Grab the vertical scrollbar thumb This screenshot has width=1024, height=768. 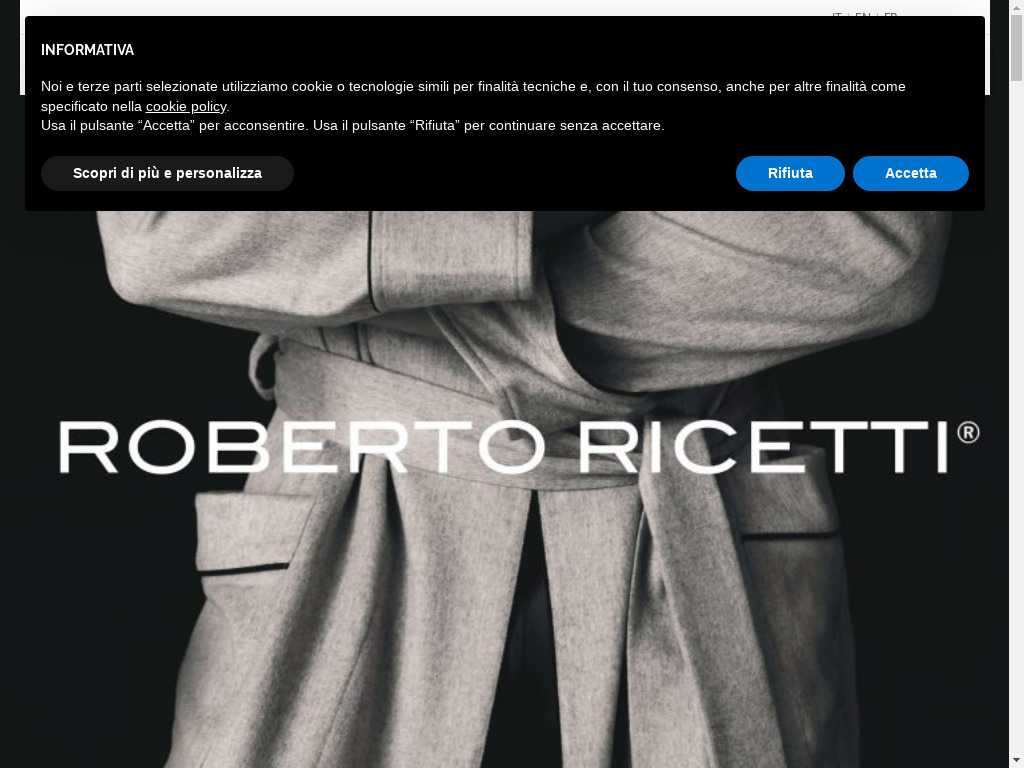pyautogui.click(x=1016, y=47)
